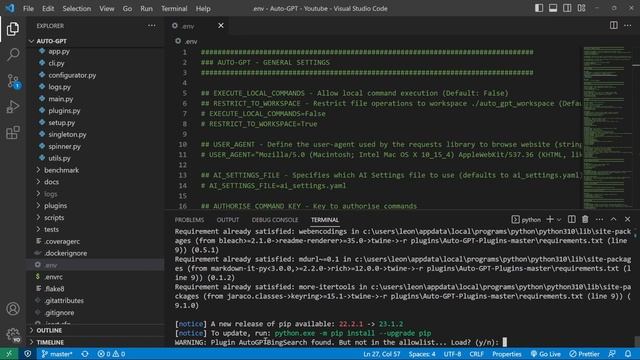Viewport: 640px width, 360px height.
Task: Create a new terminal with plus icon
Action: point(550,220)
